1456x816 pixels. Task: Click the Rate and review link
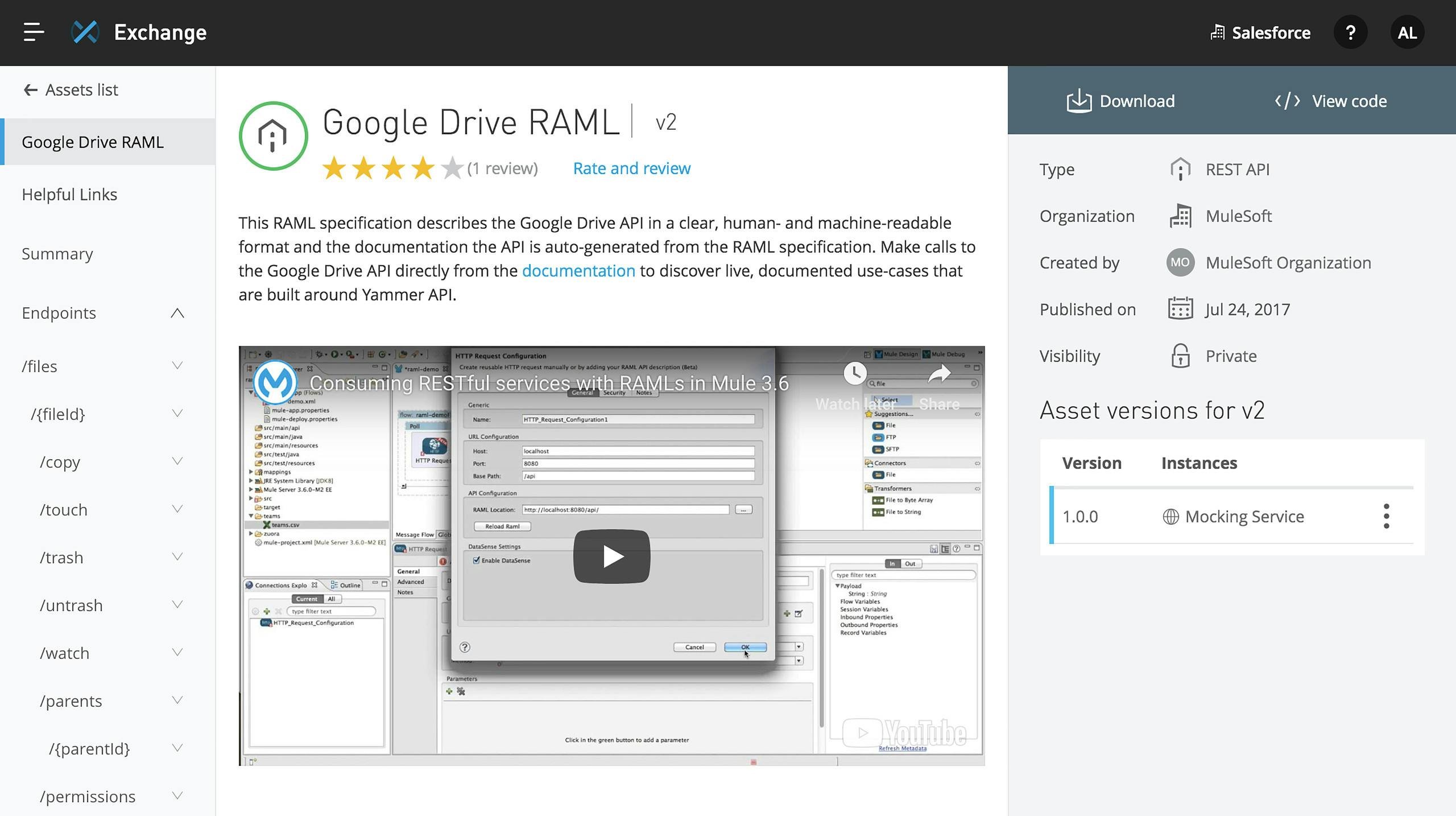[632, 168]
